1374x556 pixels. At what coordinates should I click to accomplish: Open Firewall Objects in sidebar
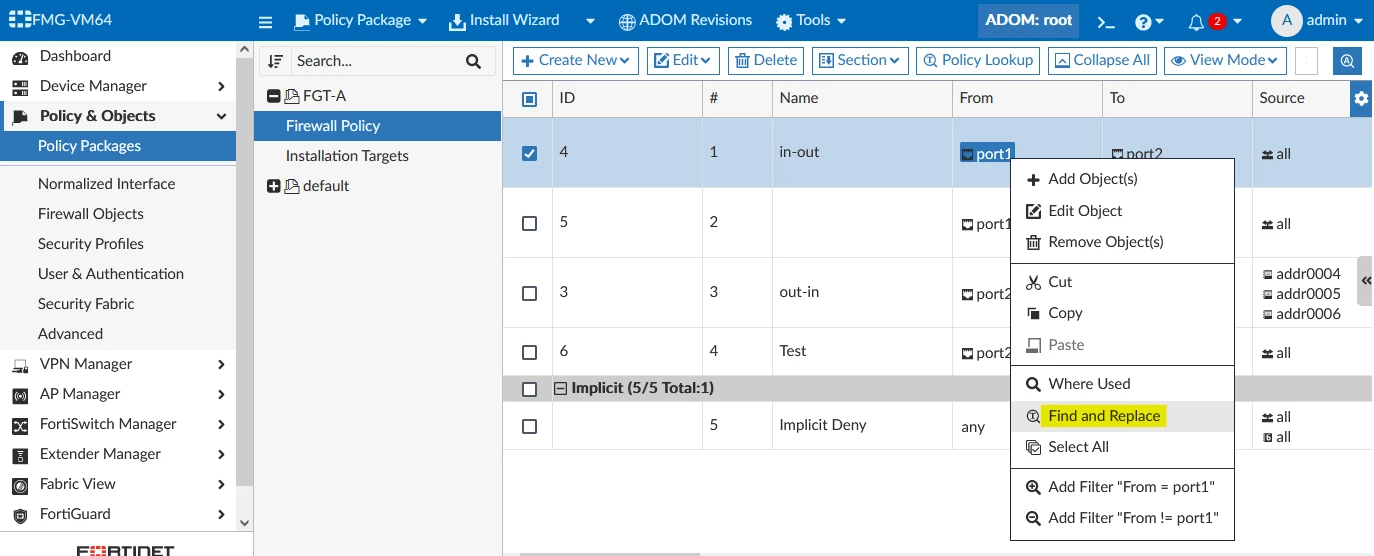tap(91, 214)
